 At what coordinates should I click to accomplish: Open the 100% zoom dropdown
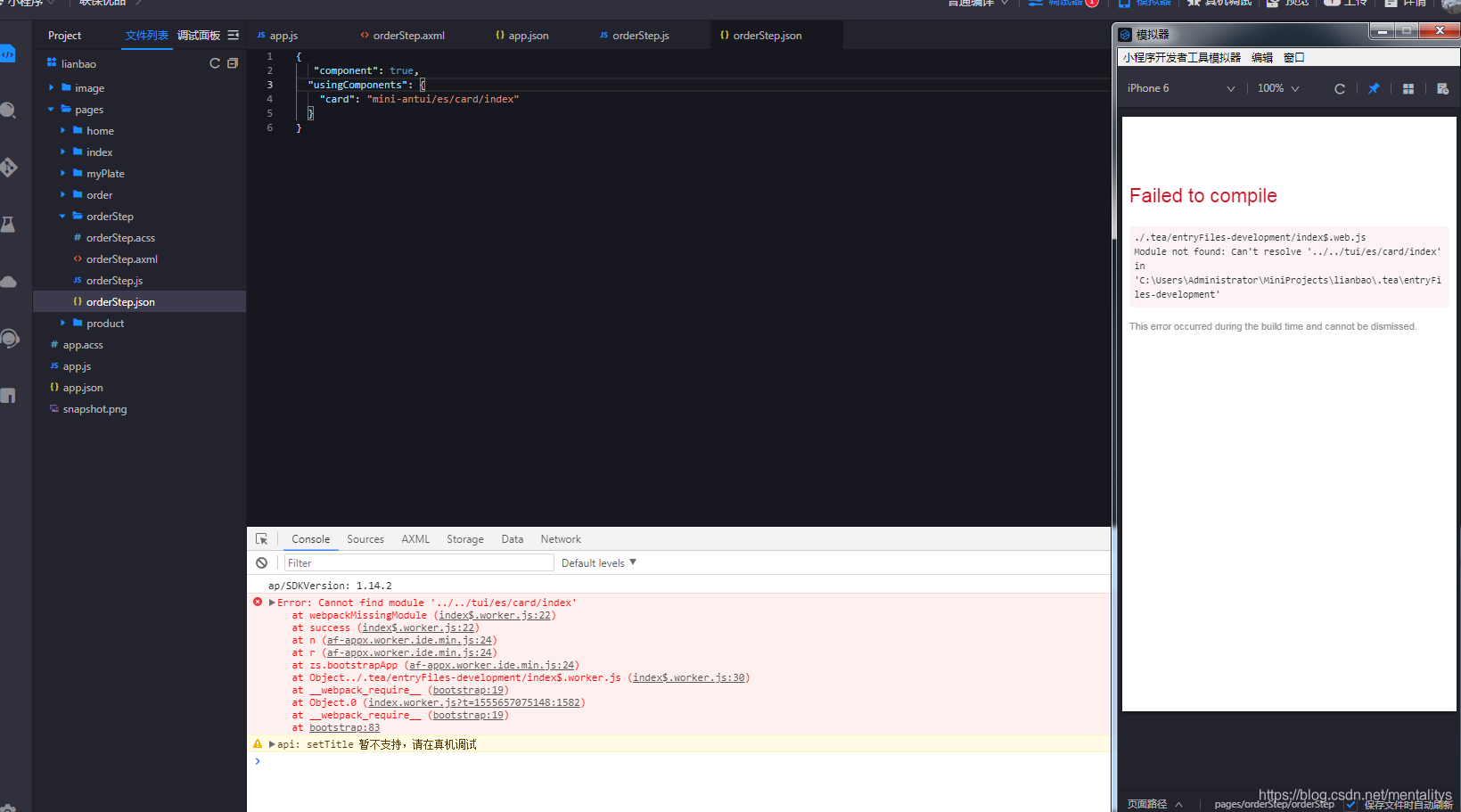[1278, 88]
